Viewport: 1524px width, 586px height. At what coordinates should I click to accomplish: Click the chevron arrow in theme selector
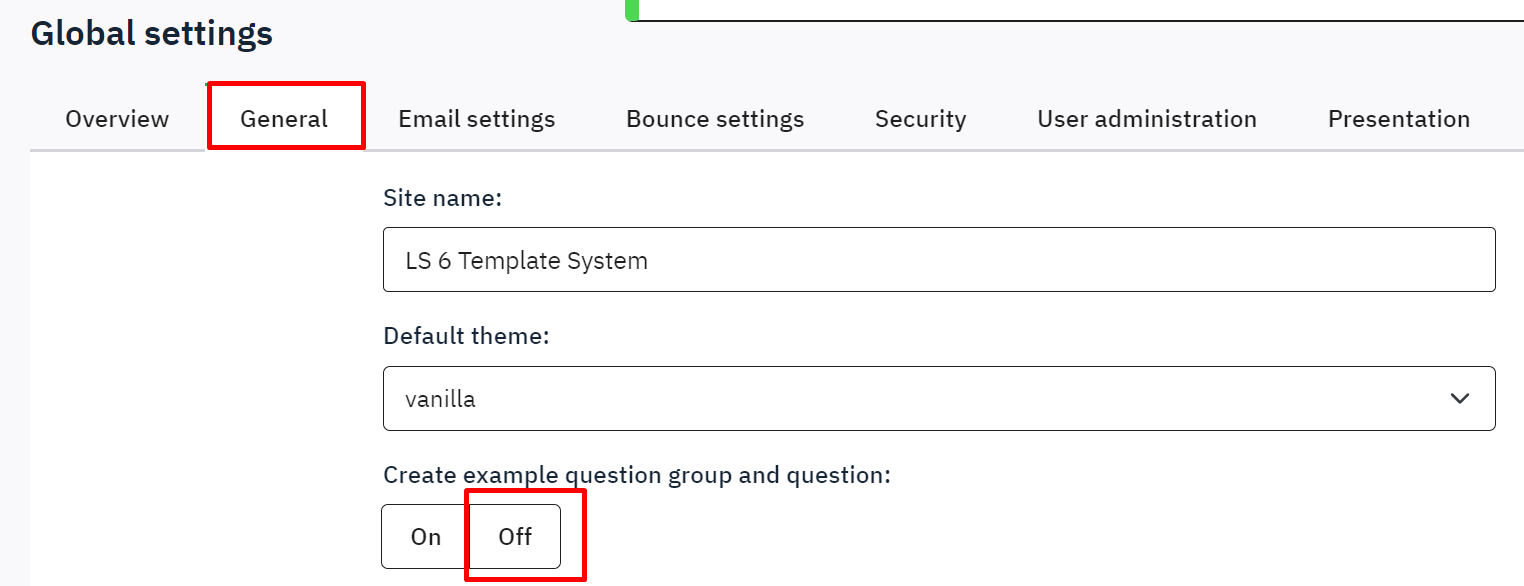(1459, 399)
